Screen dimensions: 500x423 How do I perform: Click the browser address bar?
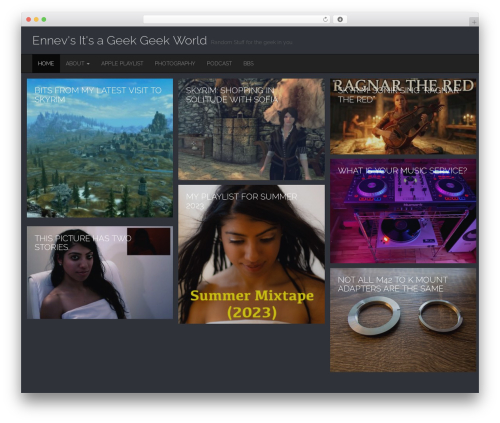point(237,19)
